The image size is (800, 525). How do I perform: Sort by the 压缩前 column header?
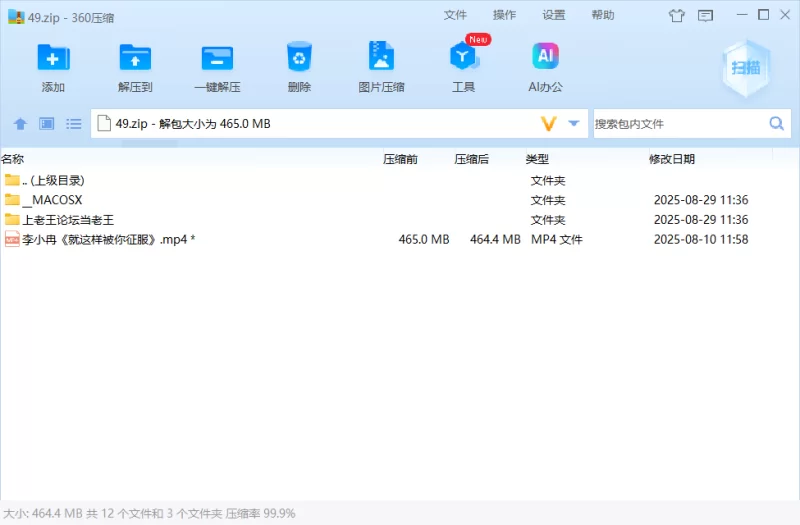point(401,159)
